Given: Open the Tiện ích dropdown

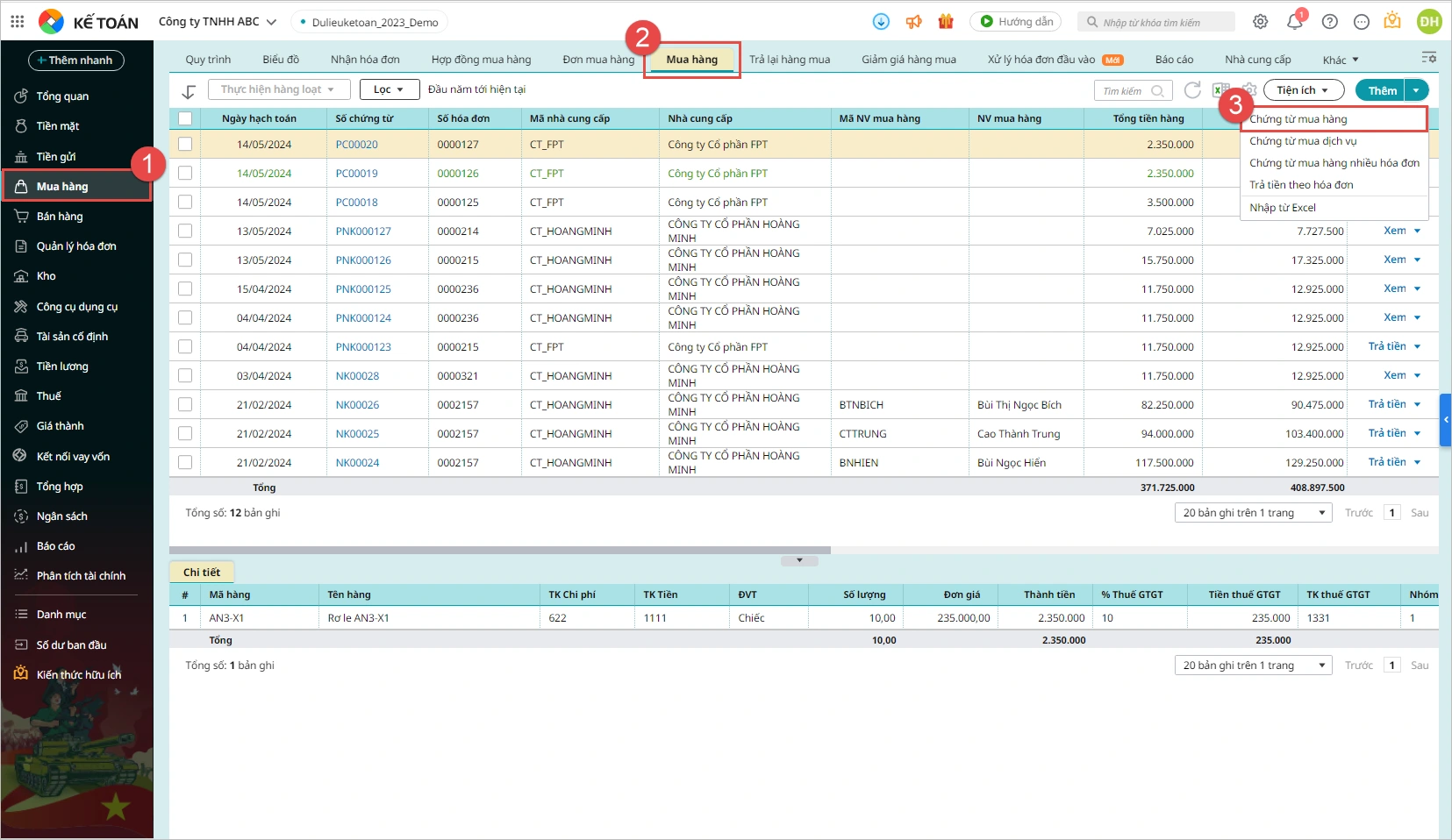Looking at the screenshot, I should click(x=1303, y=90).
